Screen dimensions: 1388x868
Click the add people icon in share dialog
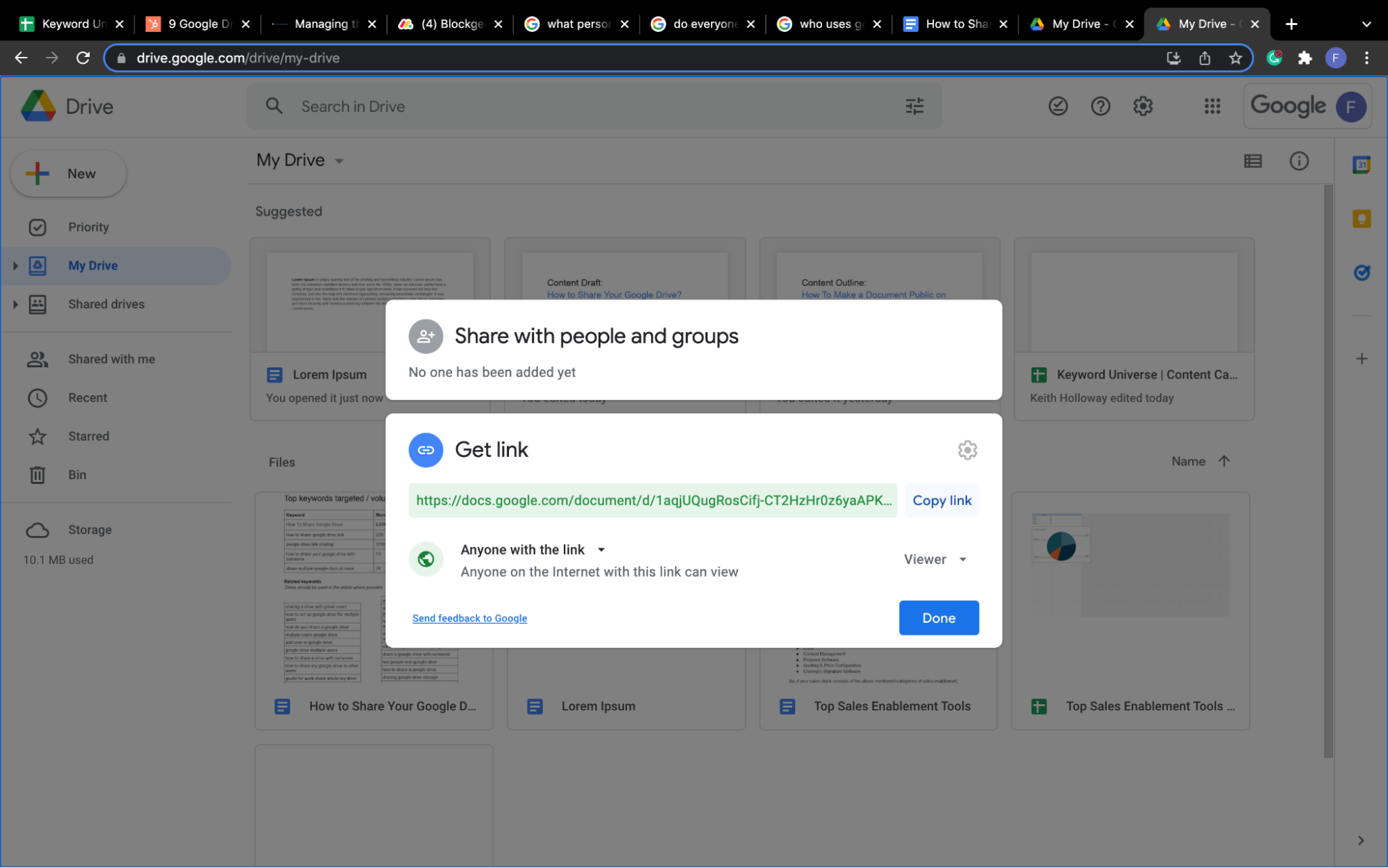[426, 336]
